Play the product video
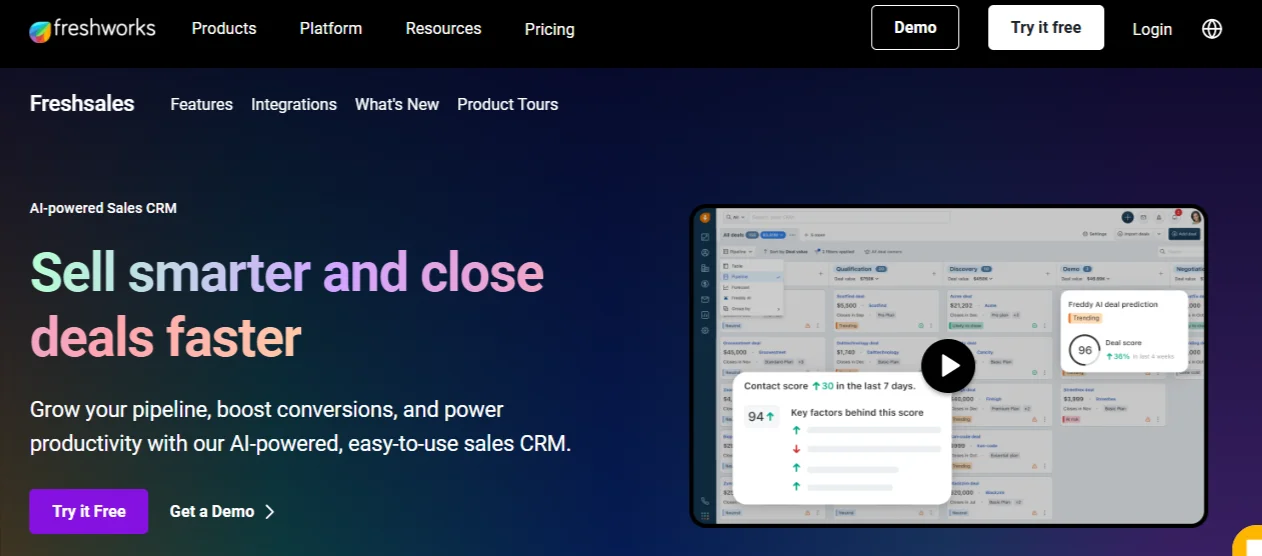1262x556 pixels. (x=947, y=366)
